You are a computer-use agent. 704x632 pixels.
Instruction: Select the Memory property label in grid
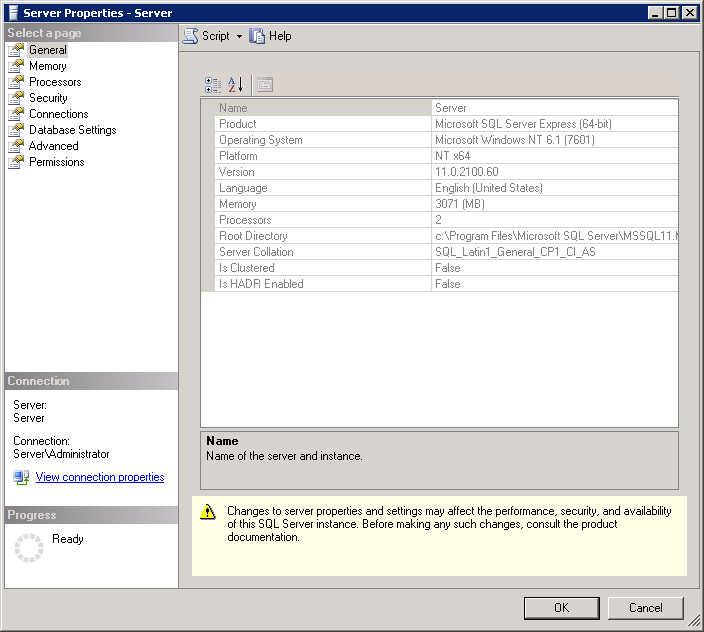(238, 204)
